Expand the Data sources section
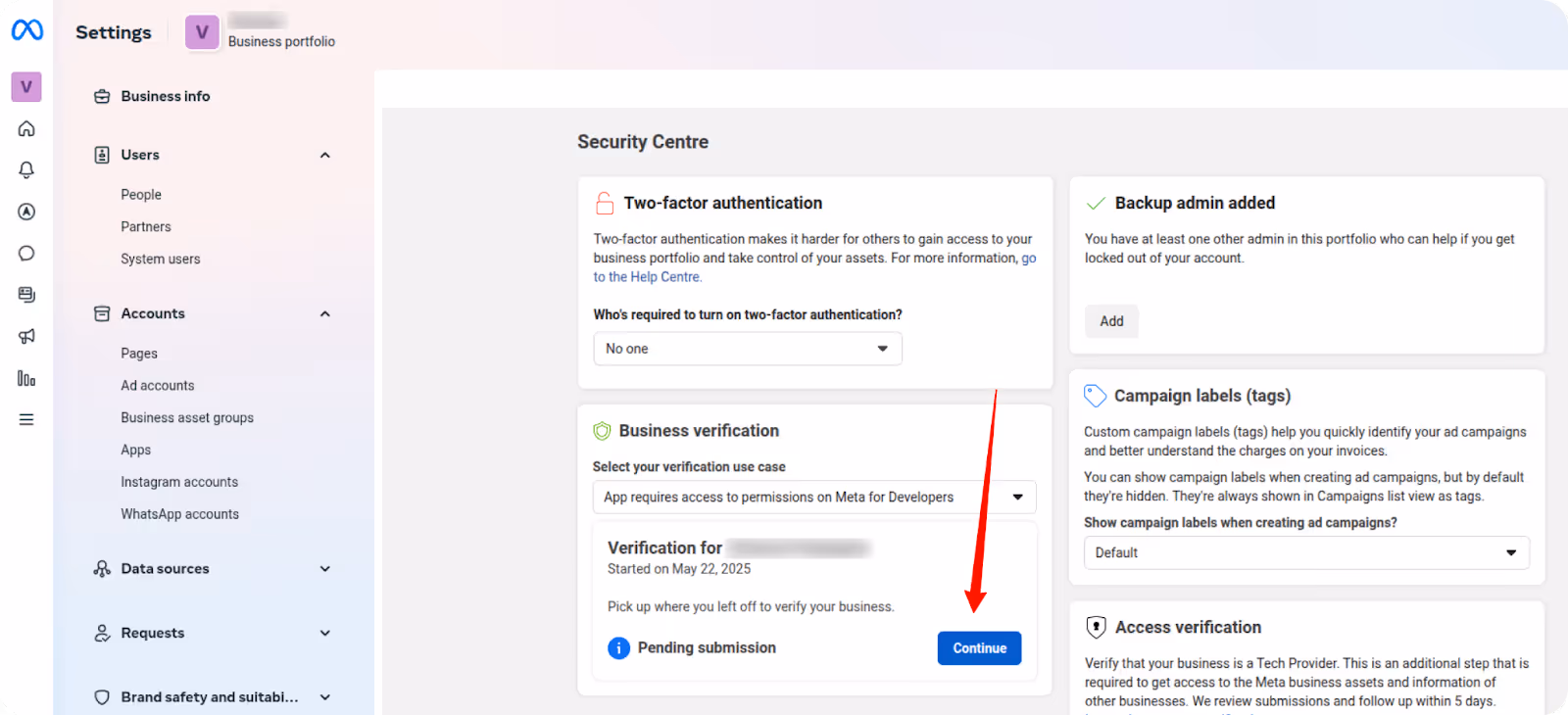Viewport: 1568px width, 715px height. (324, 568)
